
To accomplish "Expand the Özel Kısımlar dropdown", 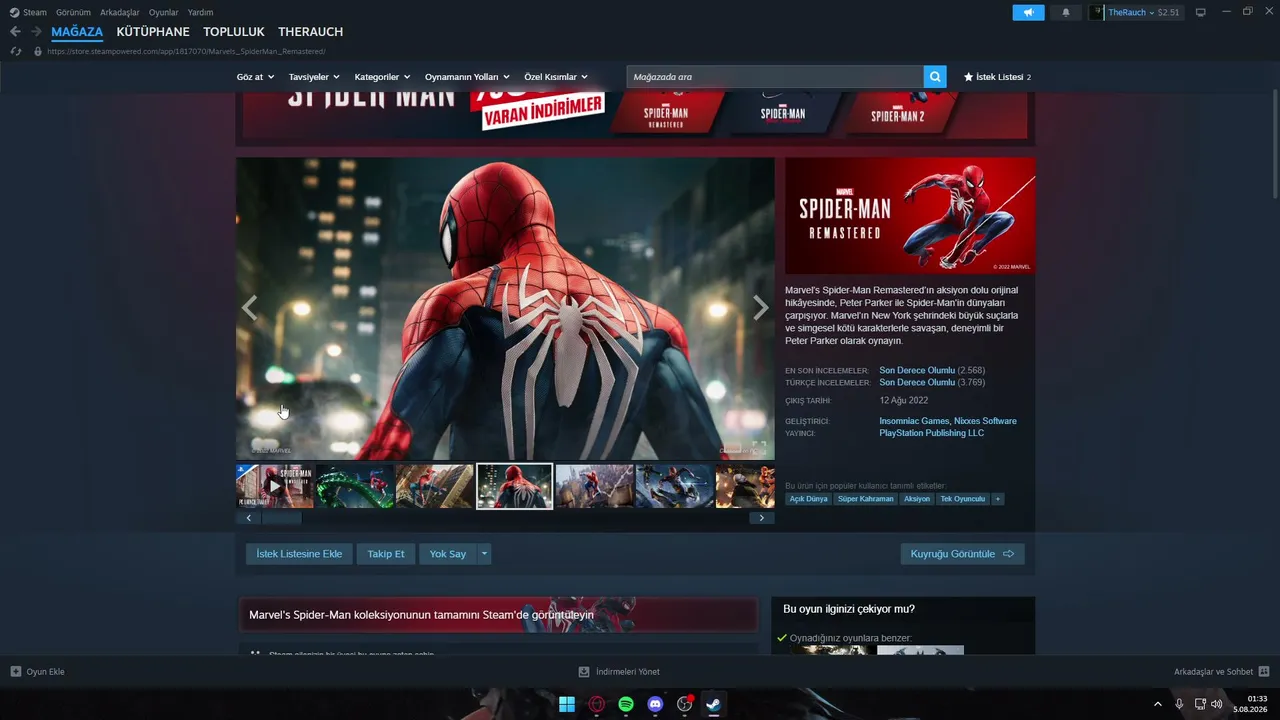I will (556, 77).
